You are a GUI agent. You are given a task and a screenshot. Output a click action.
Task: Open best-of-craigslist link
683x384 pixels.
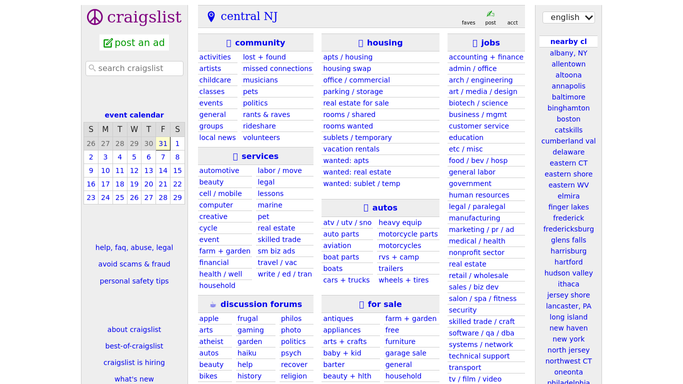point(134,346)
